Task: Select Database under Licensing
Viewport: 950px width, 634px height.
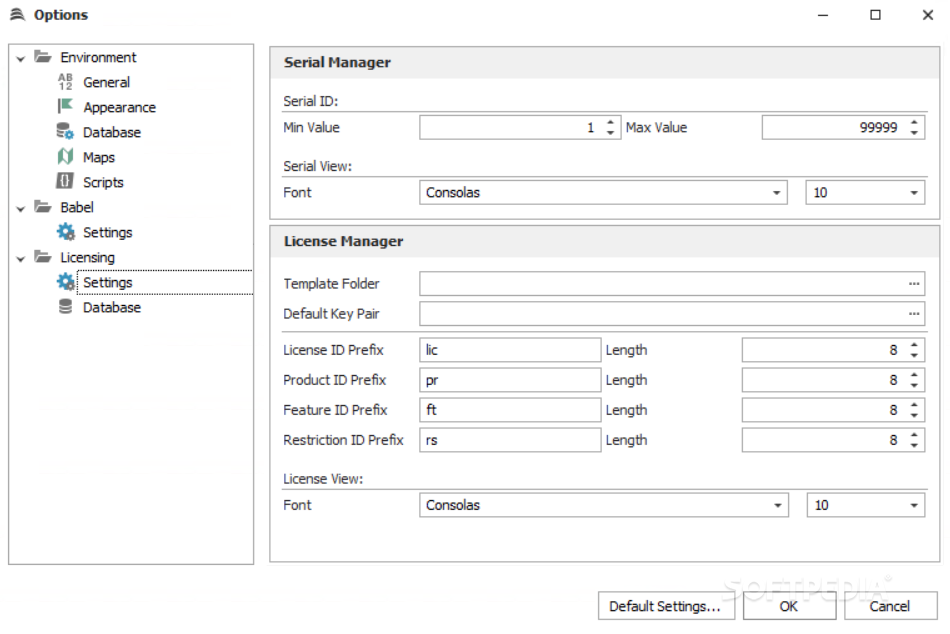Action: coord(111,307)
